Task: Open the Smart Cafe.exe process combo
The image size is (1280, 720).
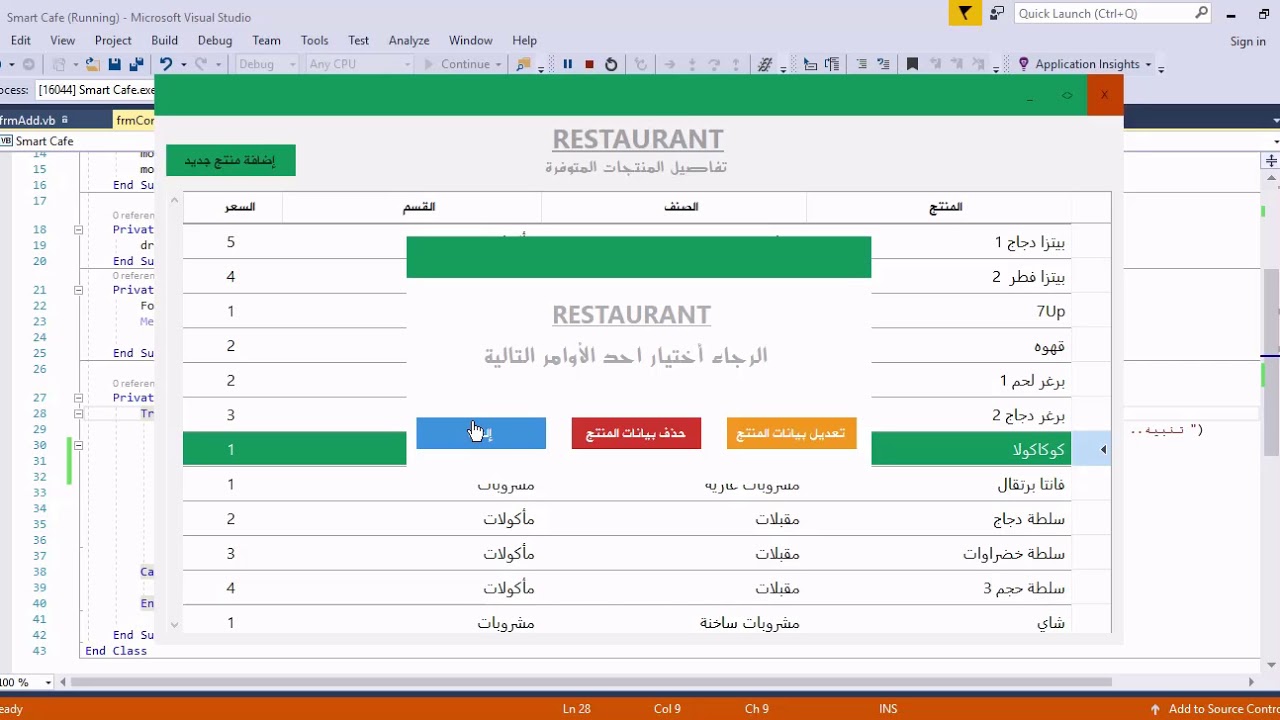Action: (x=95, y=90)
